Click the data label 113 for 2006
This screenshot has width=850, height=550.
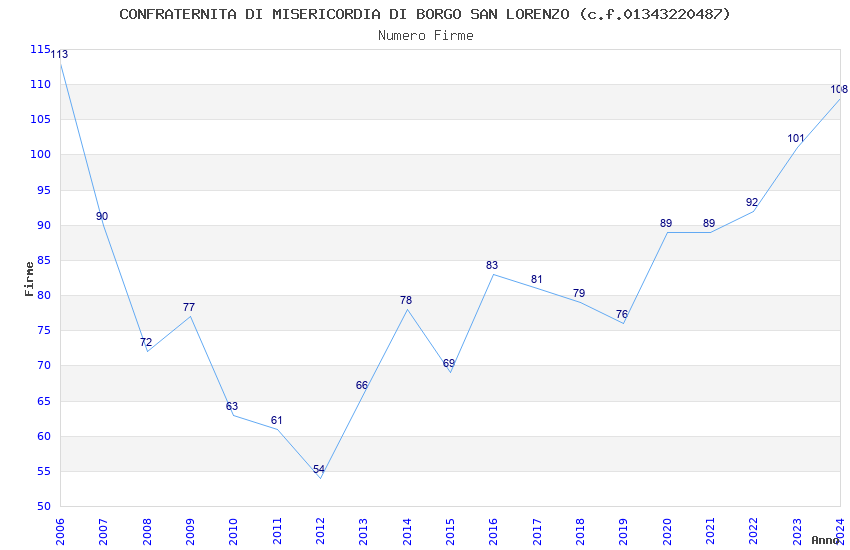click(59, 54)
